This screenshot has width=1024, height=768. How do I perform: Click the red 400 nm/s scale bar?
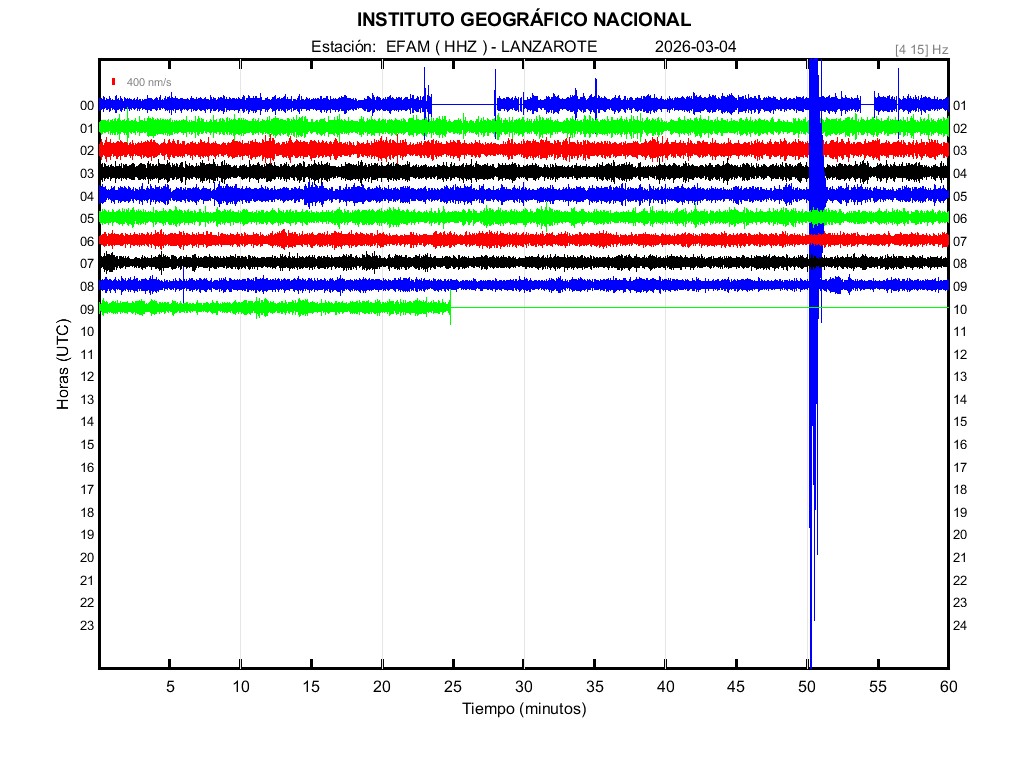[114, 81]
